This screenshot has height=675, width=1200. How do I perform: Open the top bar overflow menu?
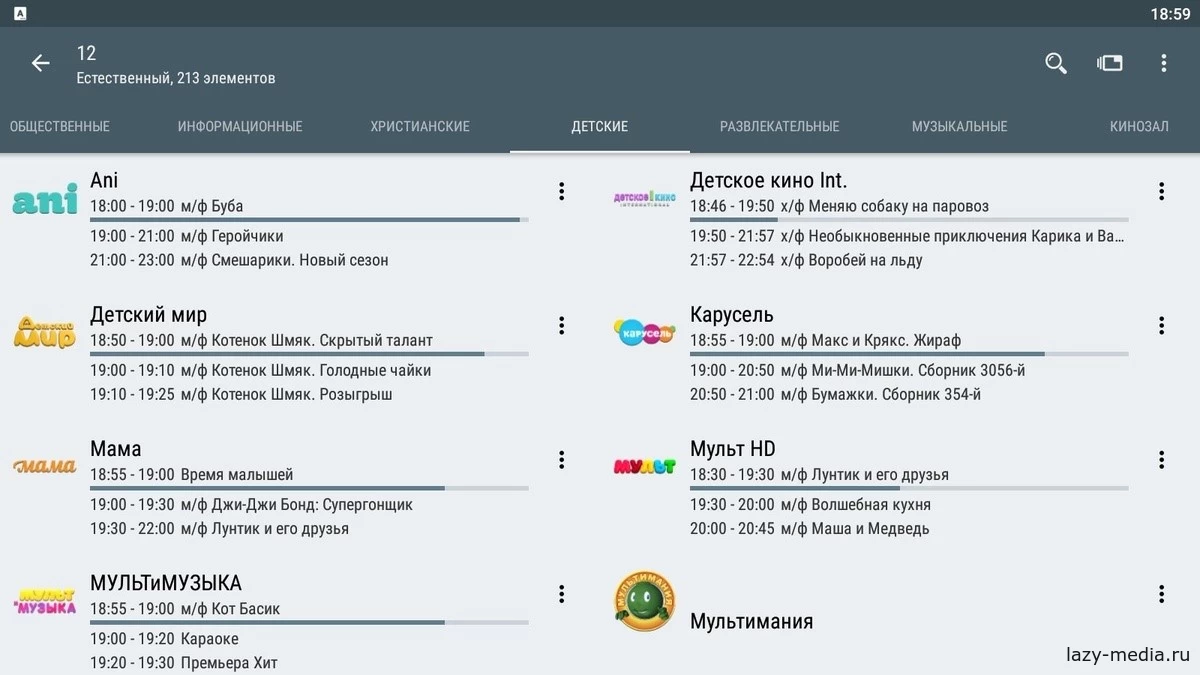1163,63
